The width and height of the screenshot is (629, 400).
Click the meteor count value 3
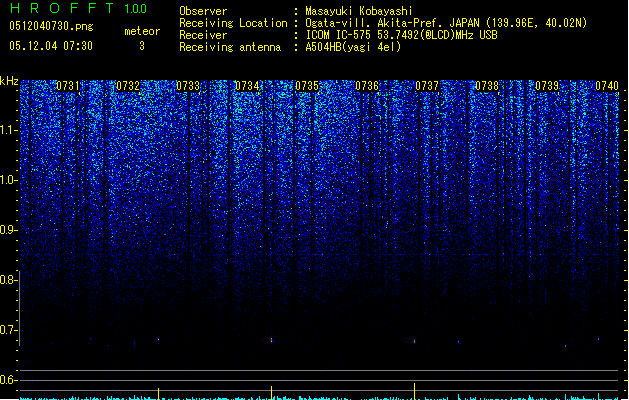pos(142,46)
